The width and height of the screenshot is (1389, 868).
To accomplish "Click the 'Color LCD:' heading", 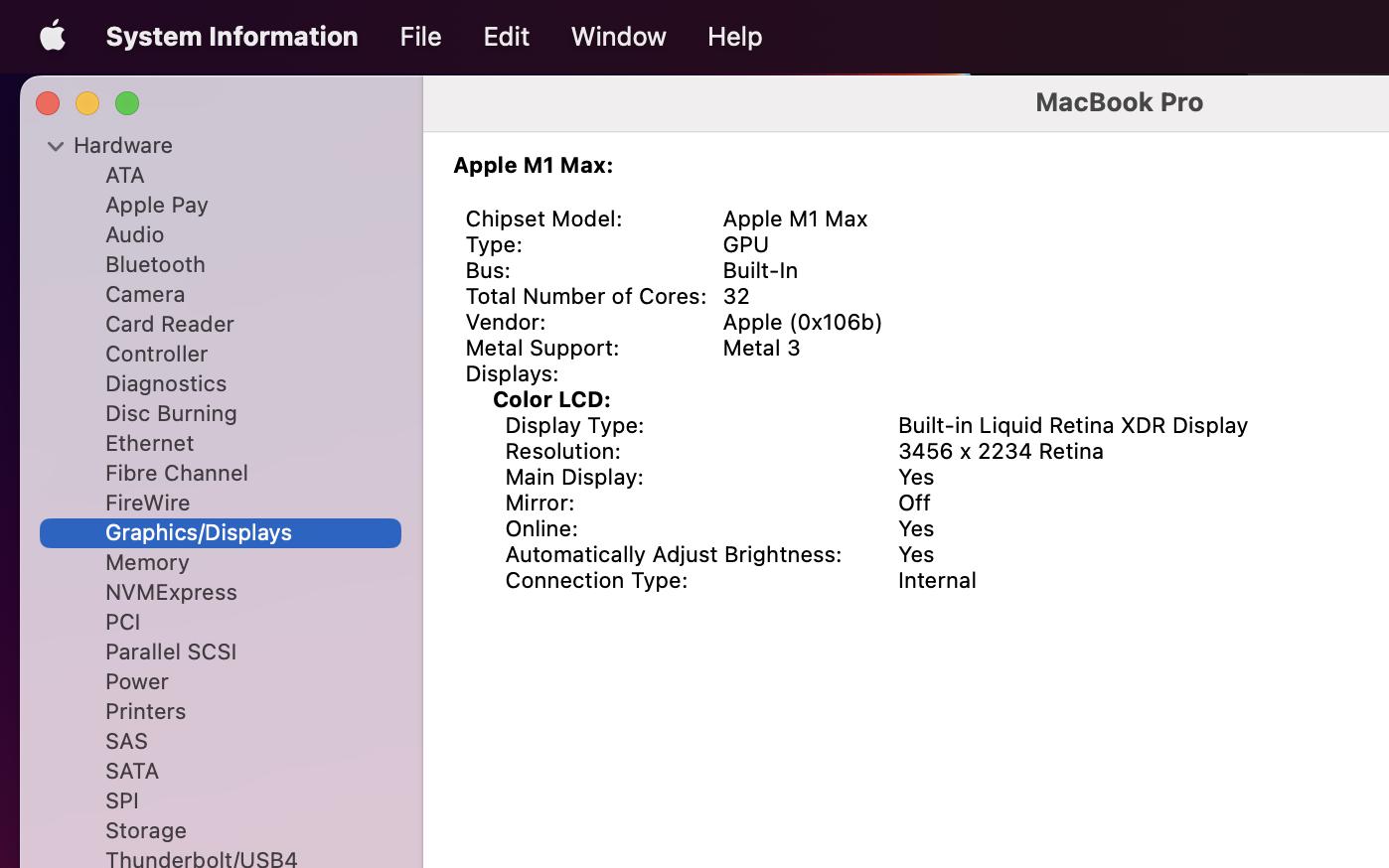I will [551, 399].
